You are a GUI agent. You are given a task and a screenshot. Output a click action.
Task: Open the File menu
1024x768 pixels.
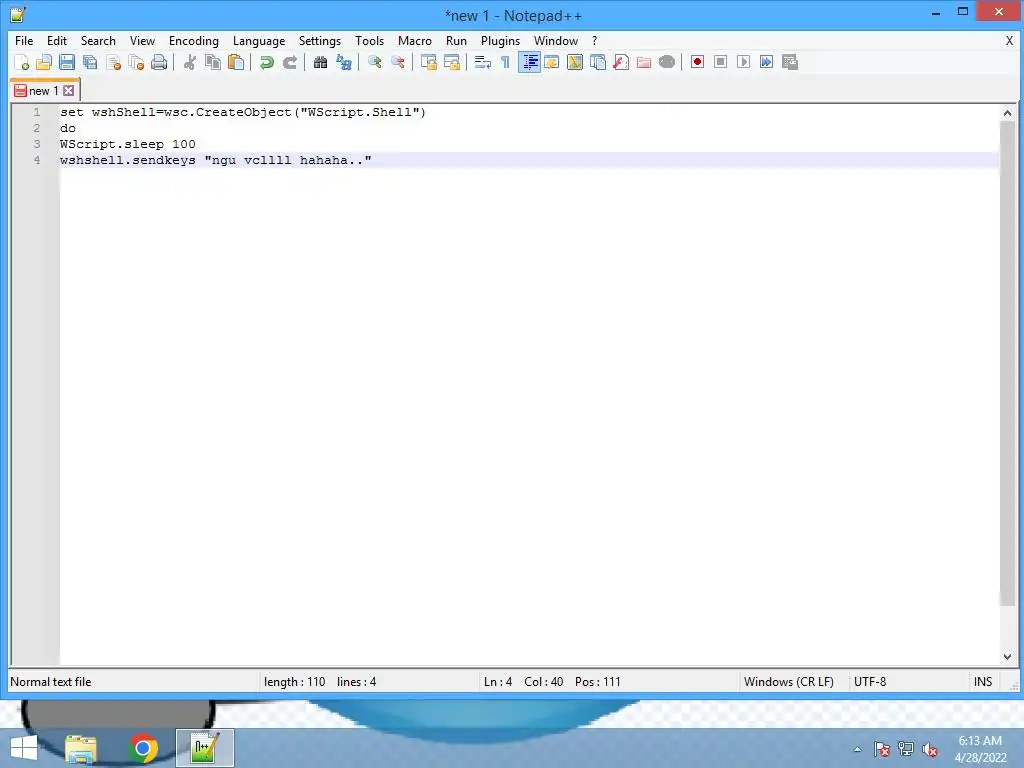(24, 40)
